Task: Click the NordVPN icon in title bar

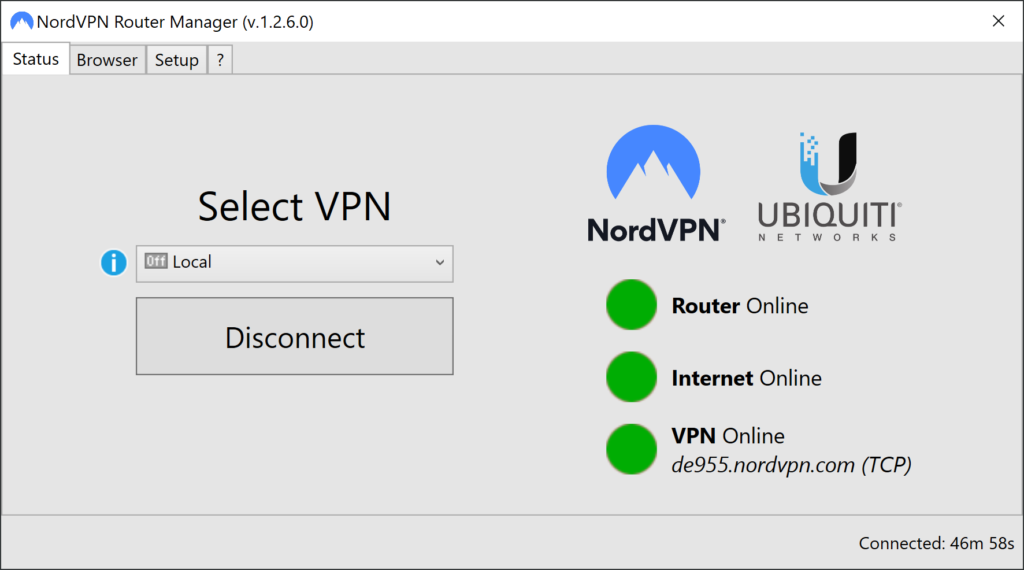Action: tap(21, 21)
